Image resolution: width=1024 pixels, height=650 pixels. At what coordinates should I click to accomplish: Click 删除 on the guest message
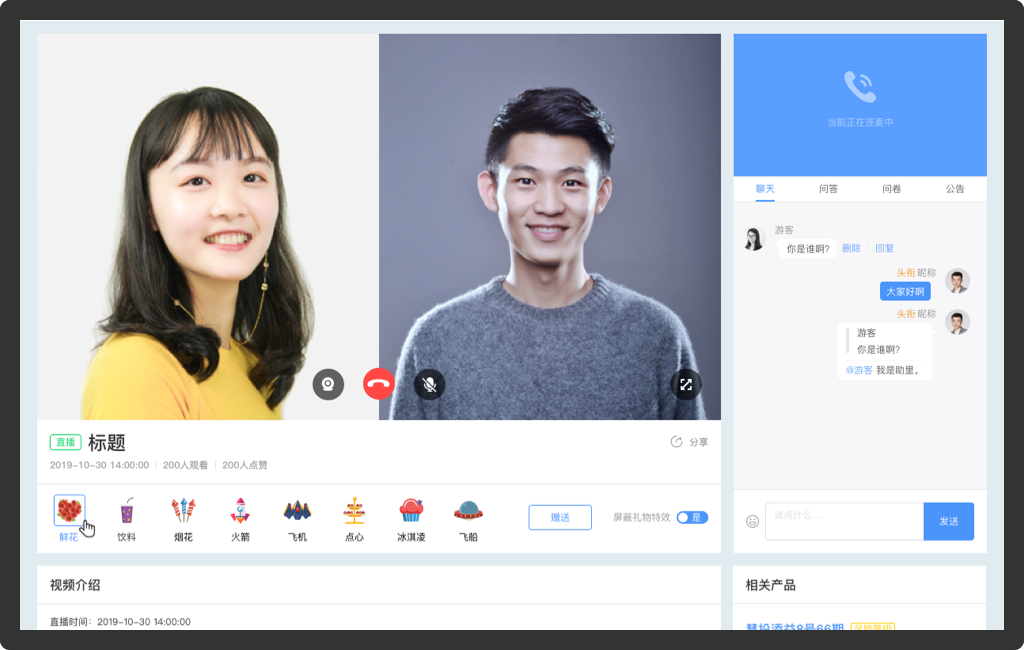[851, 248]
